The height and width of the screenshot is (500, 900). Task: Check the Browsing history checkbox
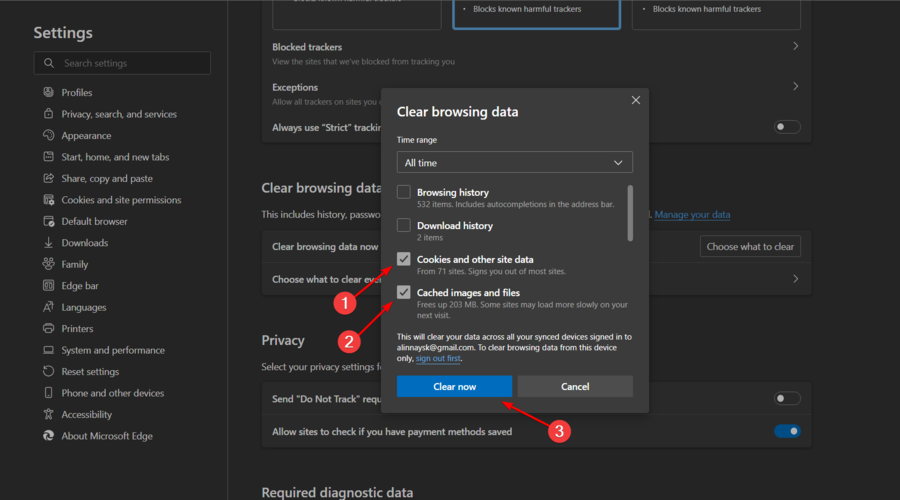tap(404, 192)
